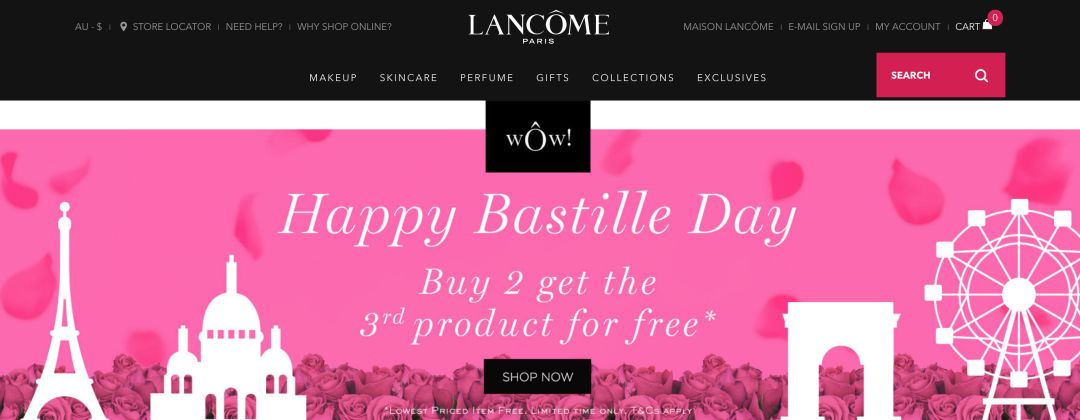Open the Exclusives menu

731,78
